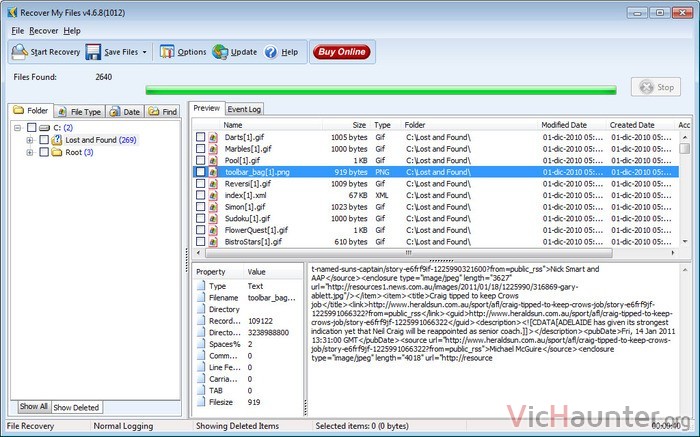Screen dimensions: 700x437
Task: Click file icon for Pool[1].gif
Action: pyautogui.click(x=213, y=160)
